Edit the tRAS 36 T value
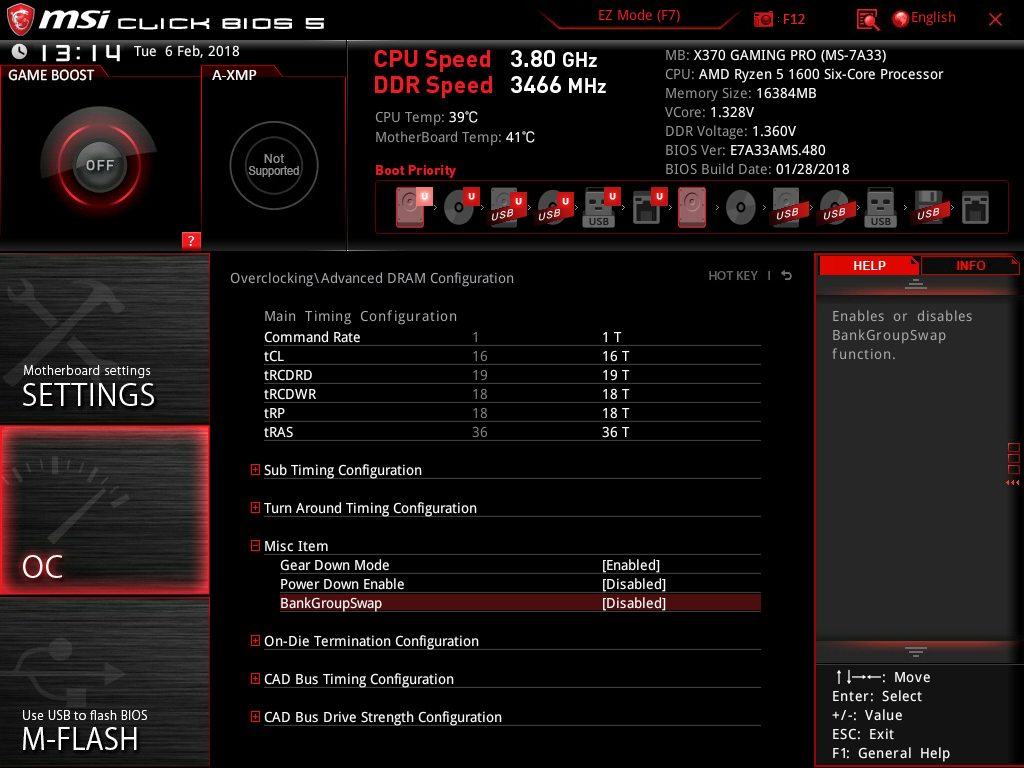1024x768 pixels. pyautogui.click(x=615, y=432)
